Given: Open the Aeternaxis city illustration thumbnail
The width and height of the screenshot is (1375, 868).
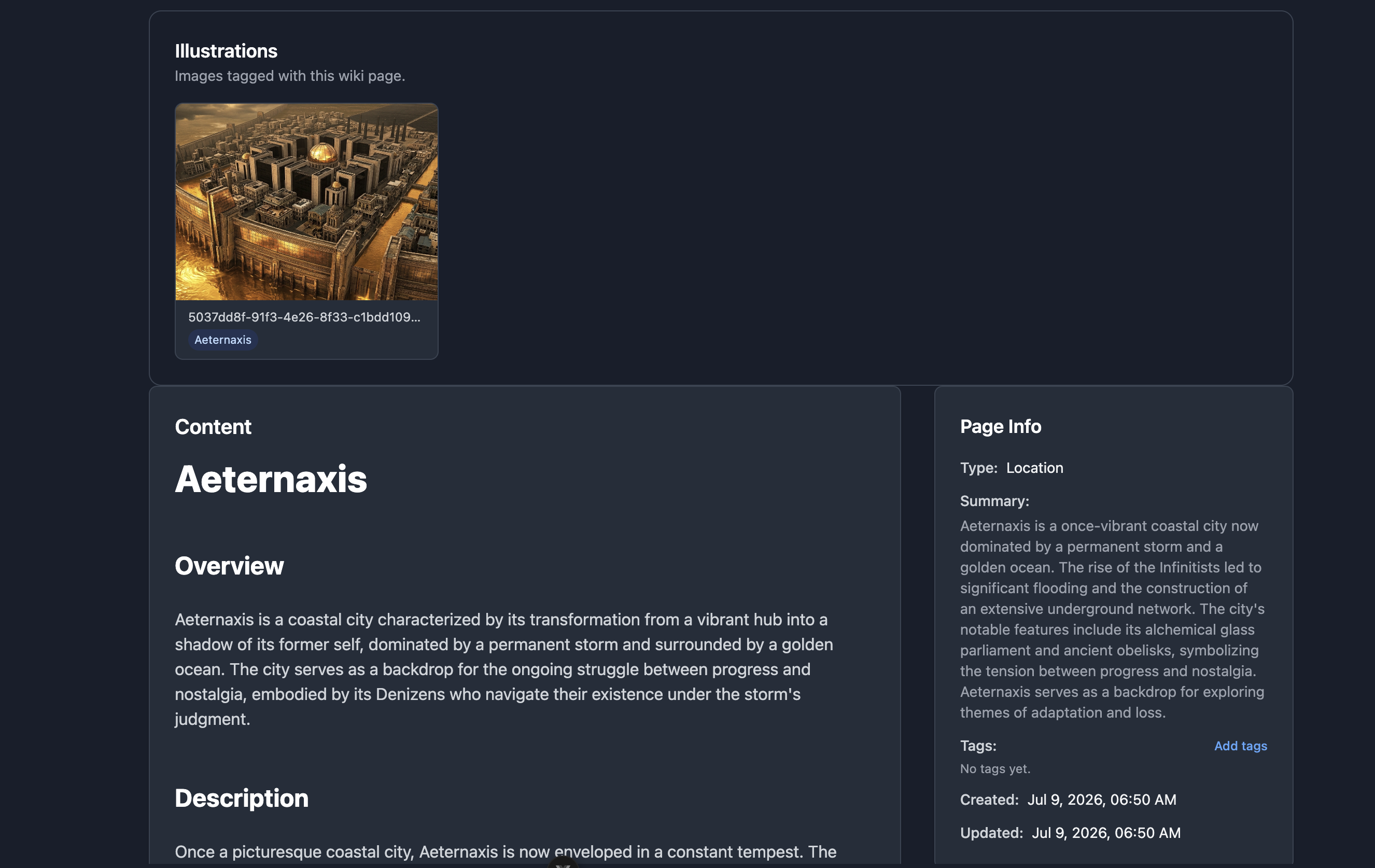Looking at the screenshot, I should click(306, 202).
